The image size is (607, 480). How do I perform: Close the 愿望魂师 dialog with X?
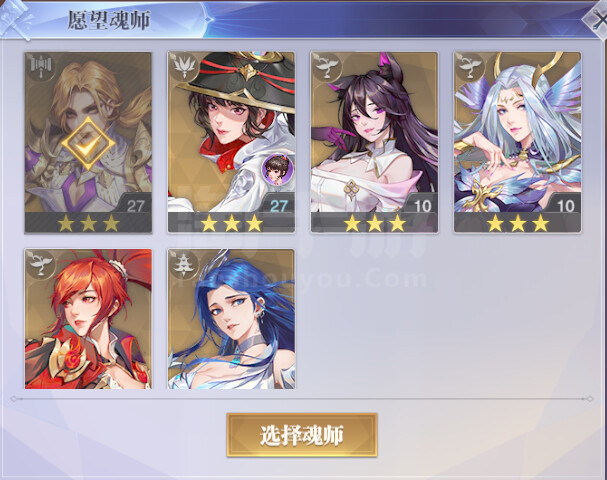(597, 19)
